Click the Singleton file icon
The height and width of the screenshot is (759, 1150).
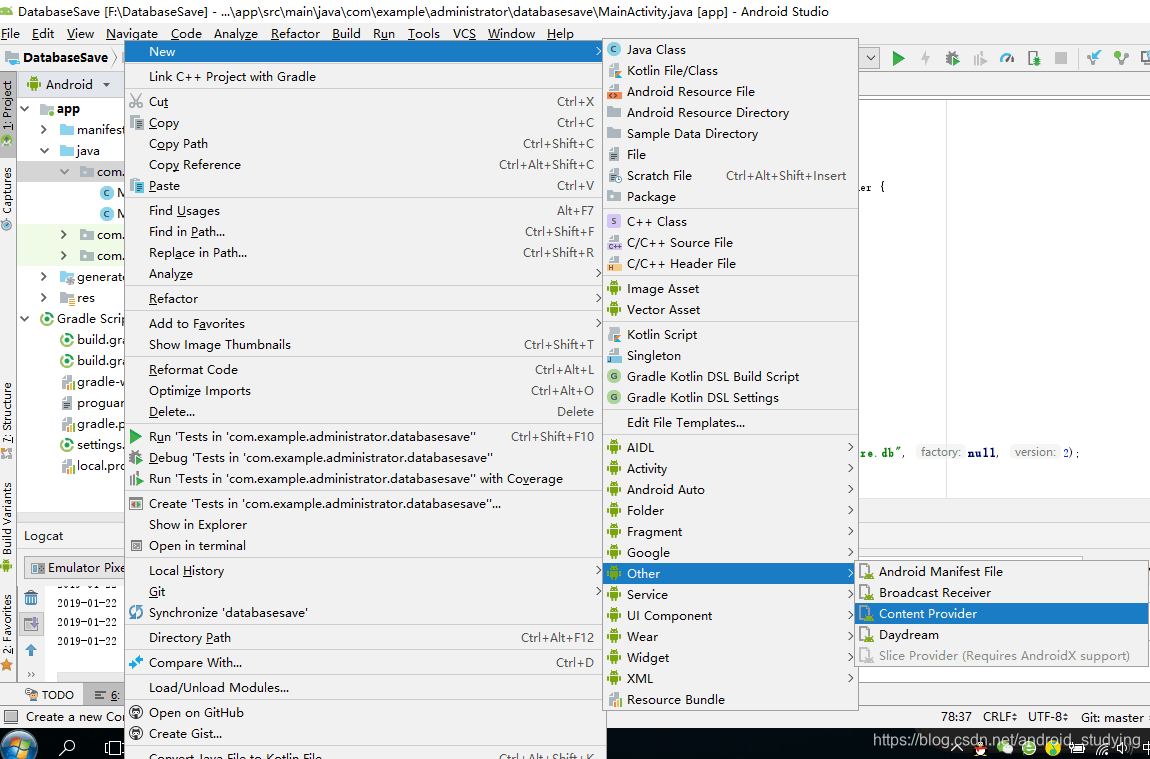tap(614, 356)
